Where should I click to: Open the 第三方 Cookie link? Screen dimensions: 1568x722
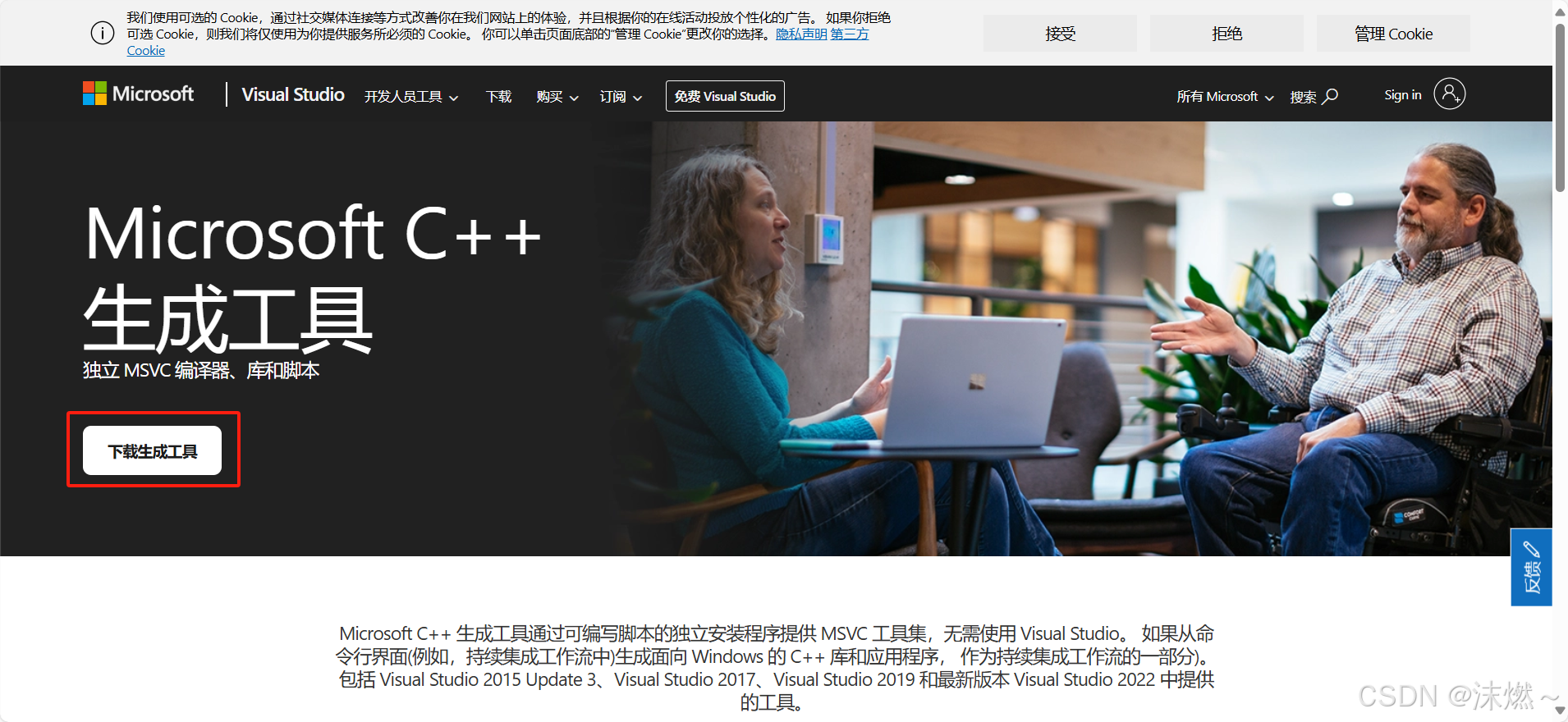tap(850, 34)
